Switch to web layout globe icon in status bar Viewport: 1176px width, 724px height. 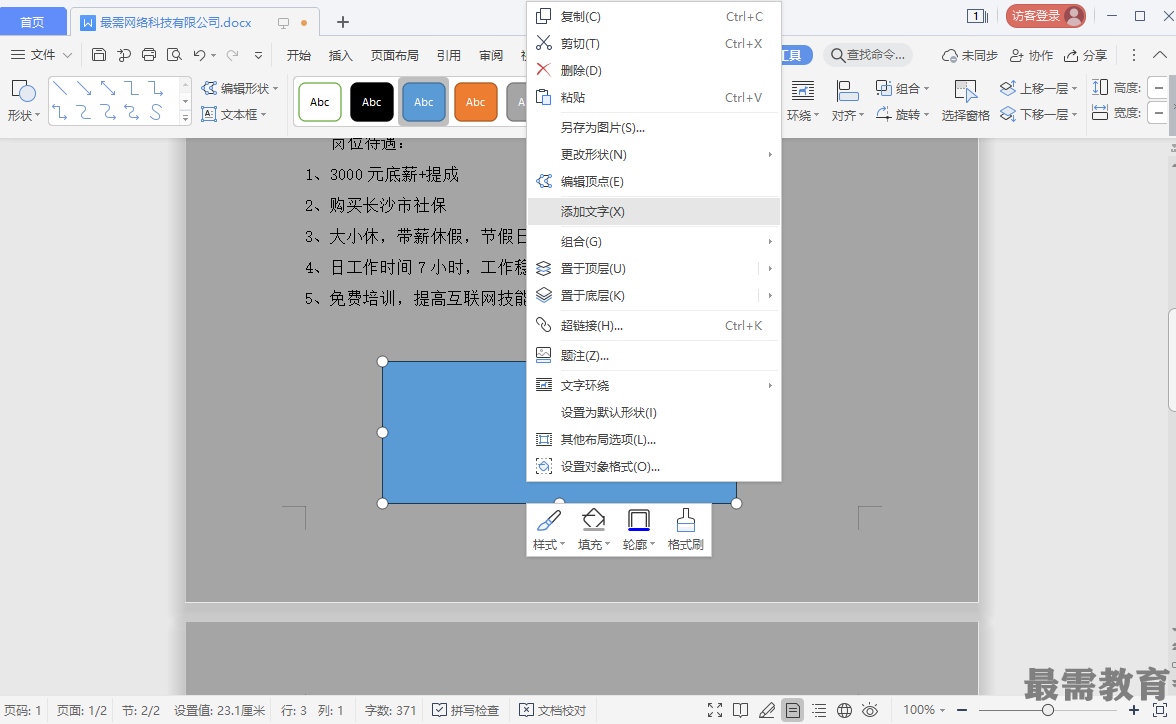(x=844, y=710)
